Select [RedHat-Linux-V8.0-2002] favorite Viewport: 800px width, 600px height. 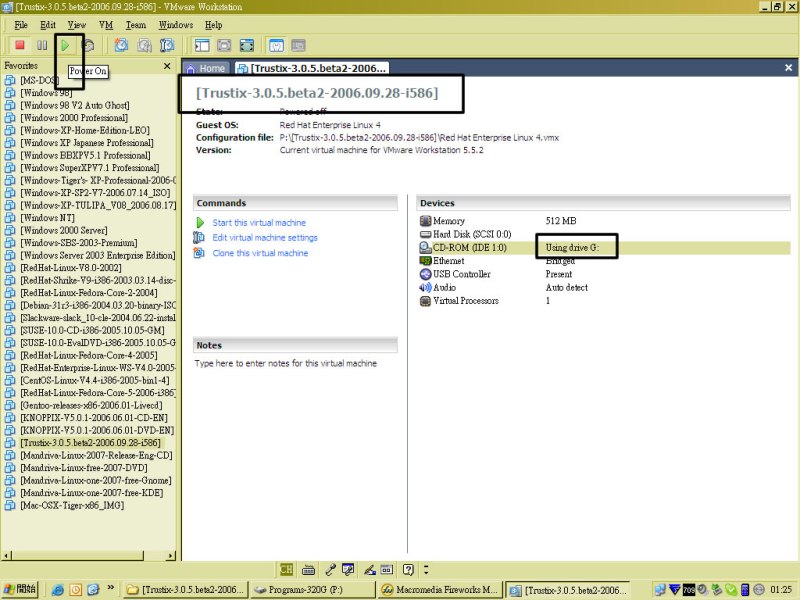click(70, 268)
